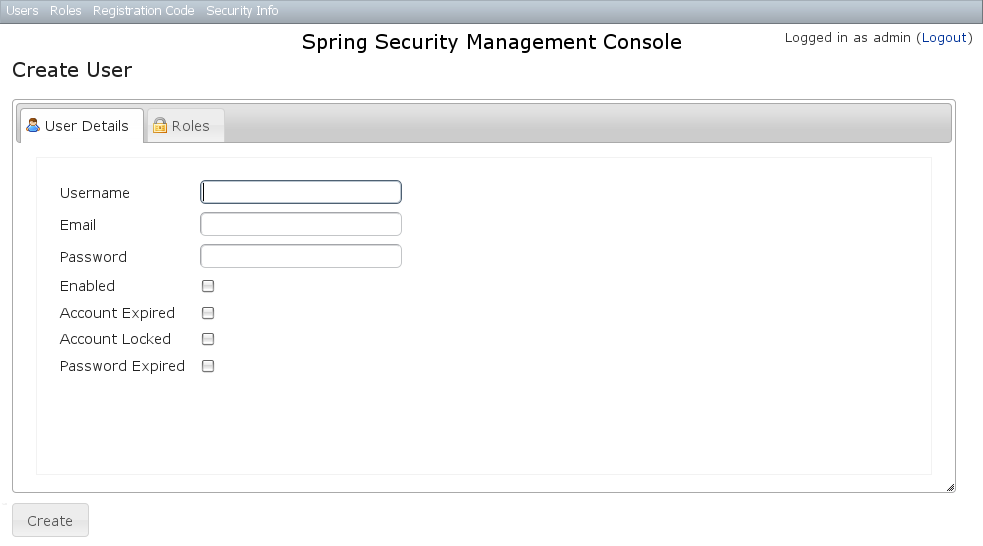The image size is (983, 546).
Task: Focus the Username text field
Action: pos(301,192)
